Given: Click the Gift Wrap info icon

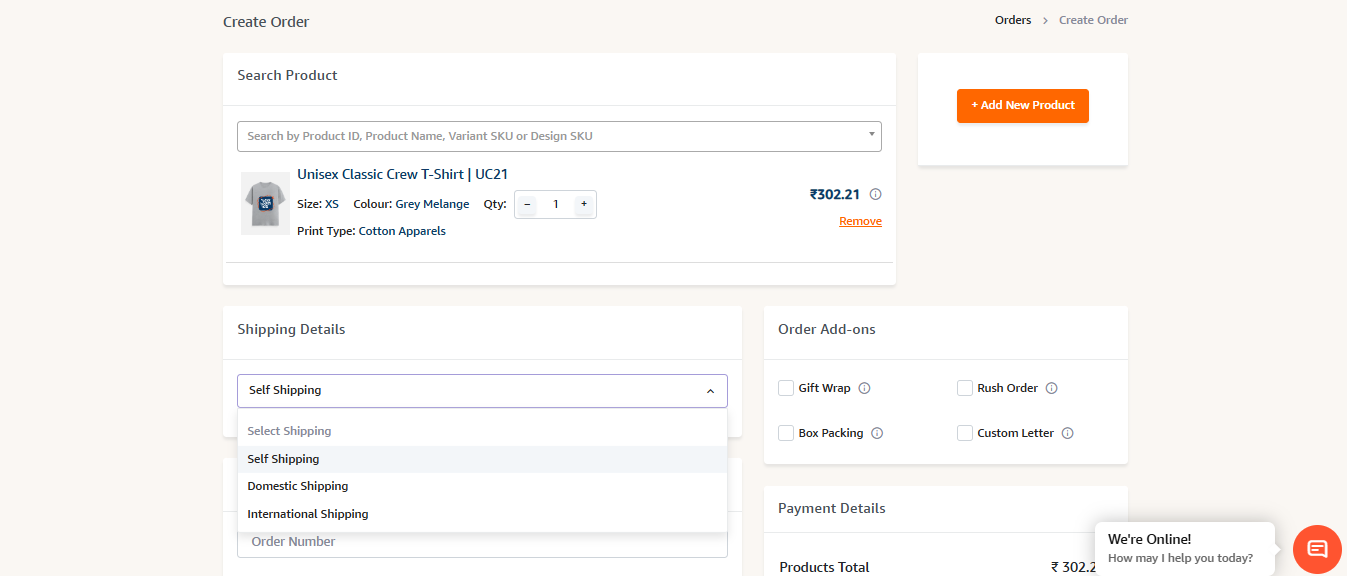Looking at the screenshot, I should (x=864, y=388).
